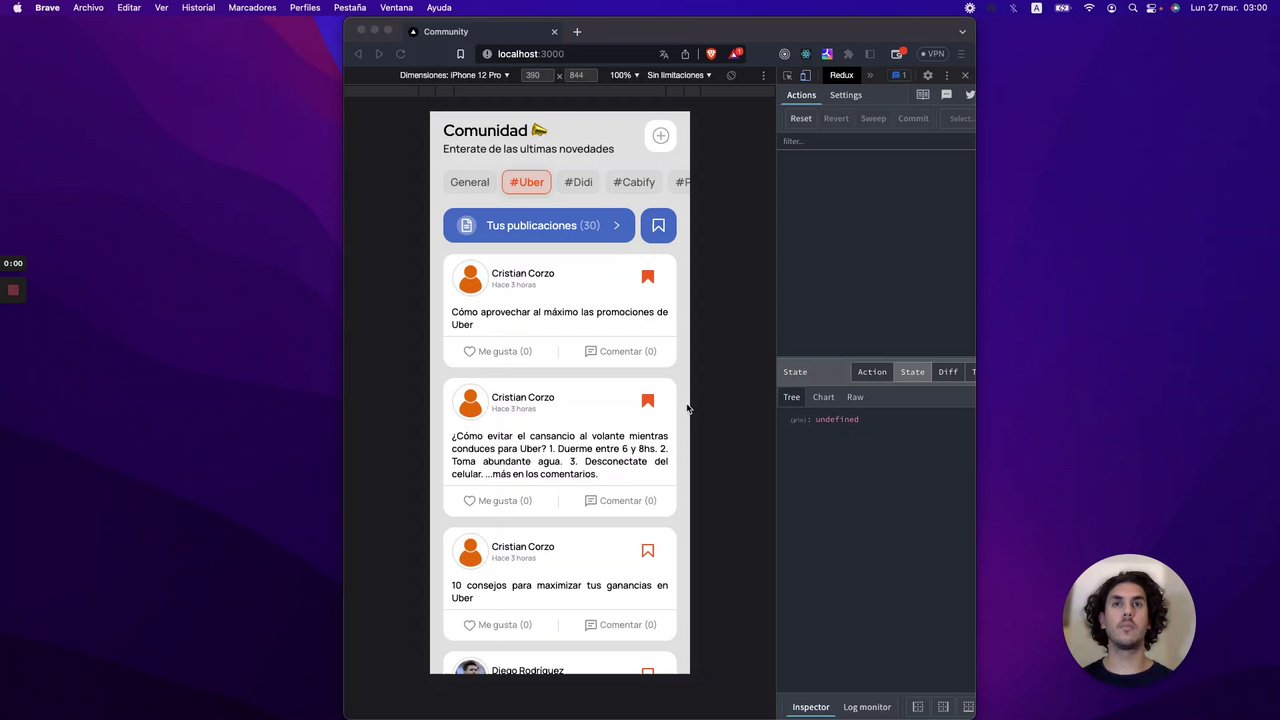The width and height of the screenshot is (1280, 720).
Task: Open the Sin limitaciones throttling dropdown
Action: tap(680, 75)
